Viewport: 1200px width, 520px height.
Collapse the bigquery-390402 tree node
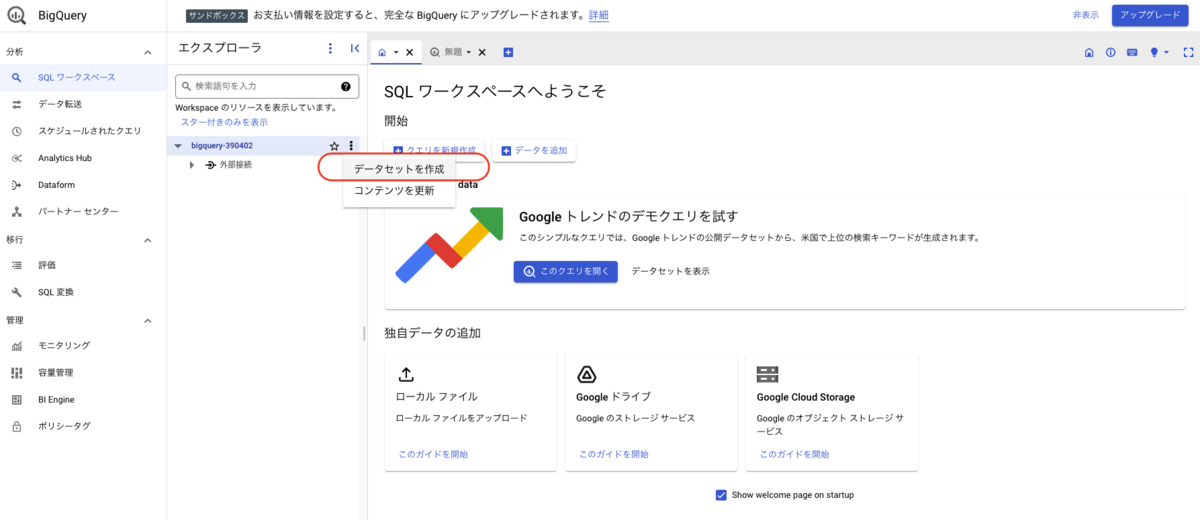[178, 146]
